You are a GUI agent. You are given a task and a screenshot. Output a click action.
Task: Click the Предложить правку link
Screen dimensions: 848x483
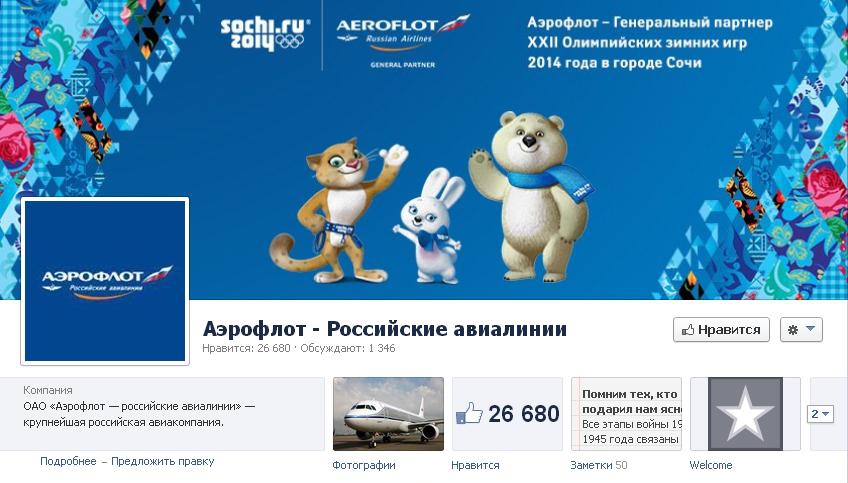[x=163, y=461]
